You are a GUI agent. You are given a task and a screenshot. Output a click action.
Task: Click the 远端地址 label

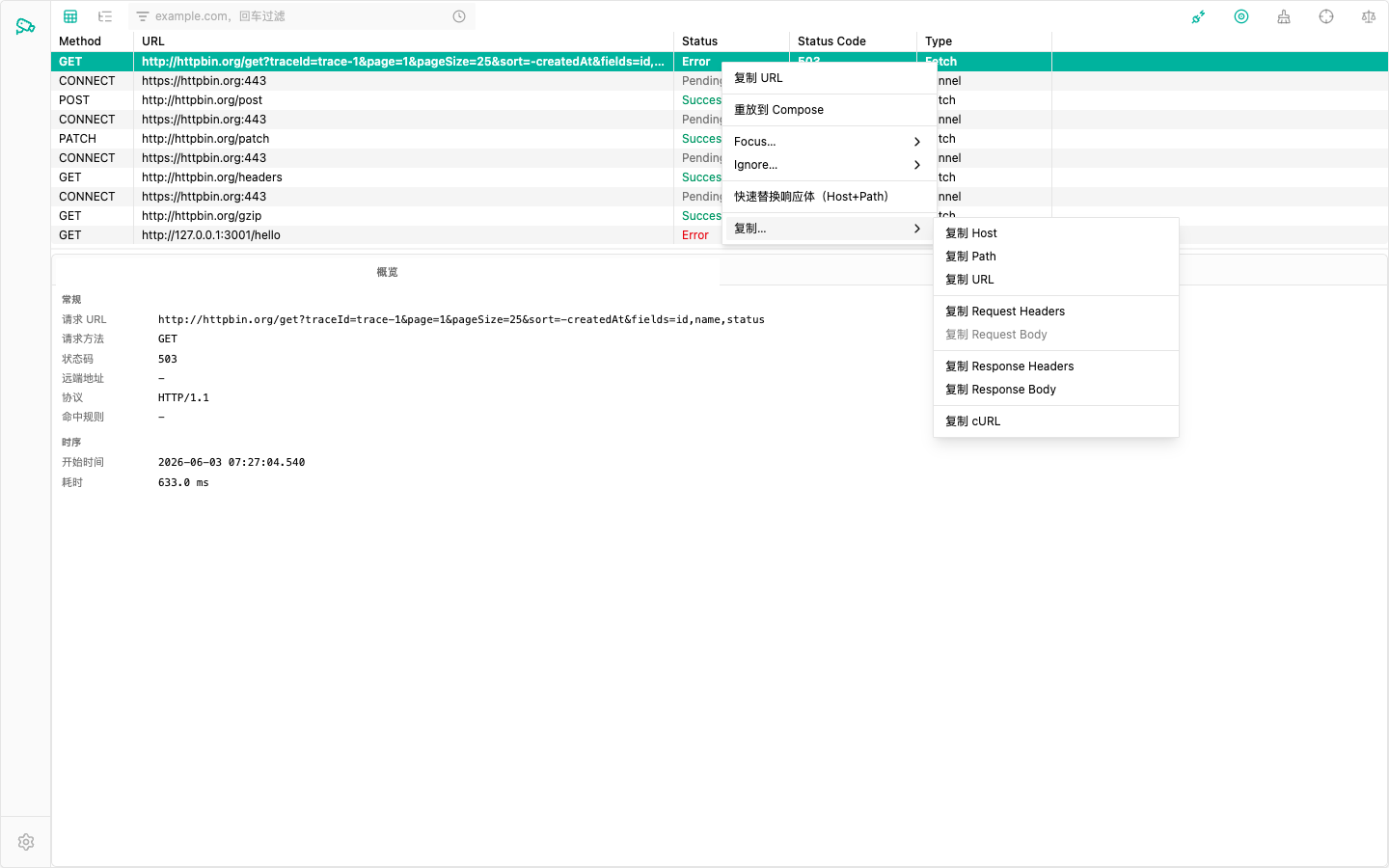point(83,378)
